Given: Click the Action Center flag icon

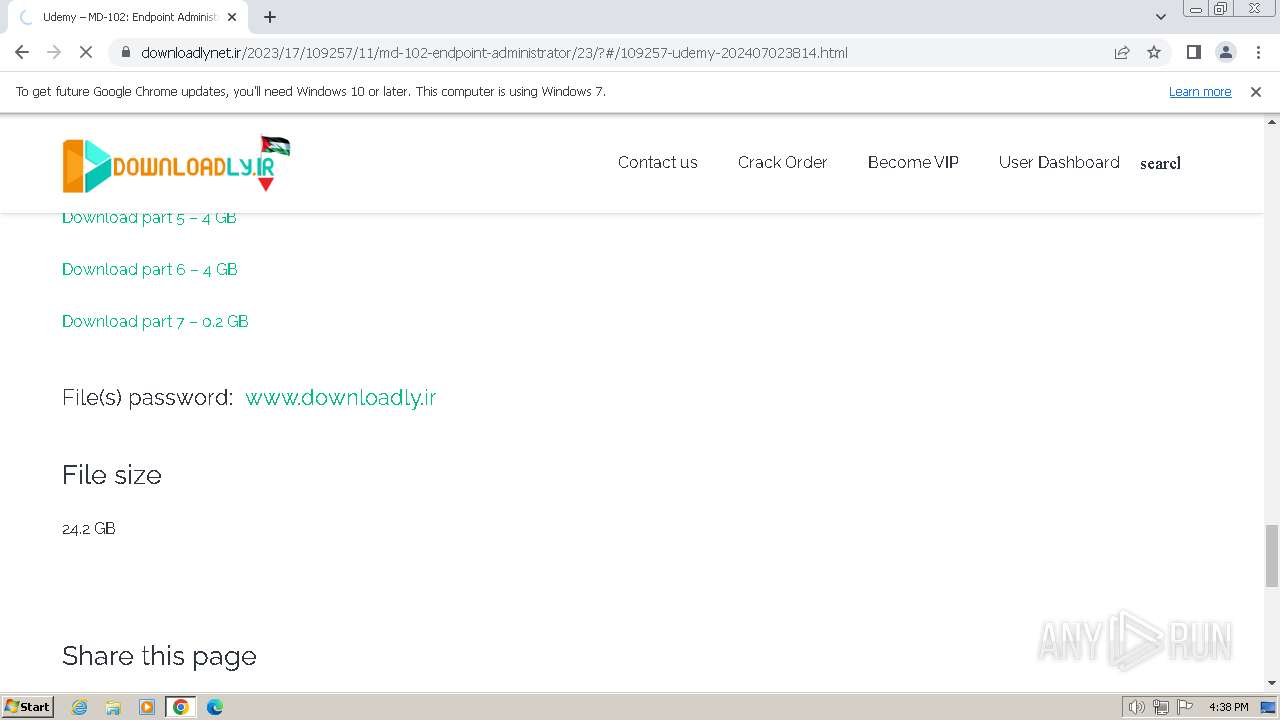Looking at the screenshot, I should tap(1185, 707).
